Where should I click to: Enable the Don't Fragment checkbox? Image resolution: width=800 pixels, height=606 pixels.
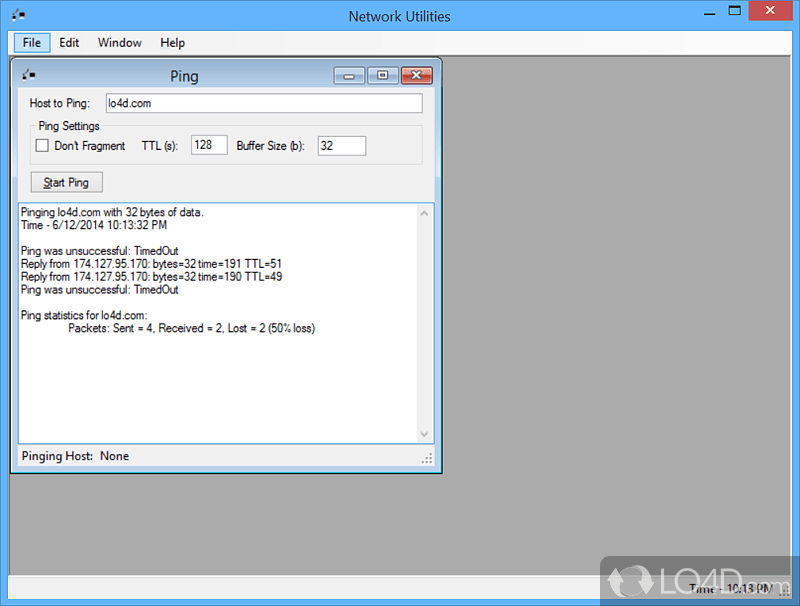click(42, 146)
